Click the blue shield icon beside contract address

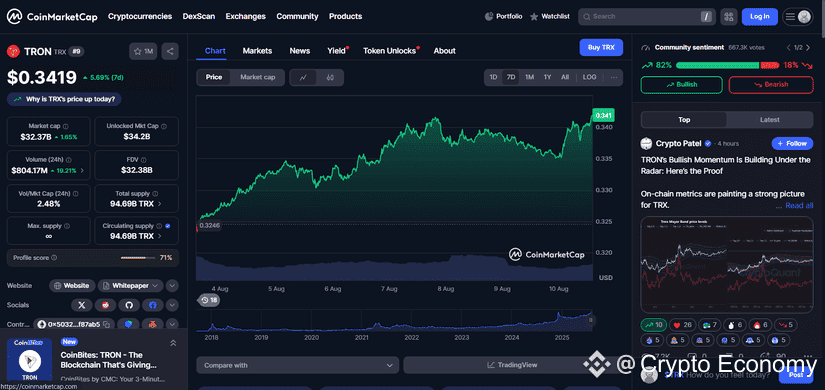tap(128, 324)
